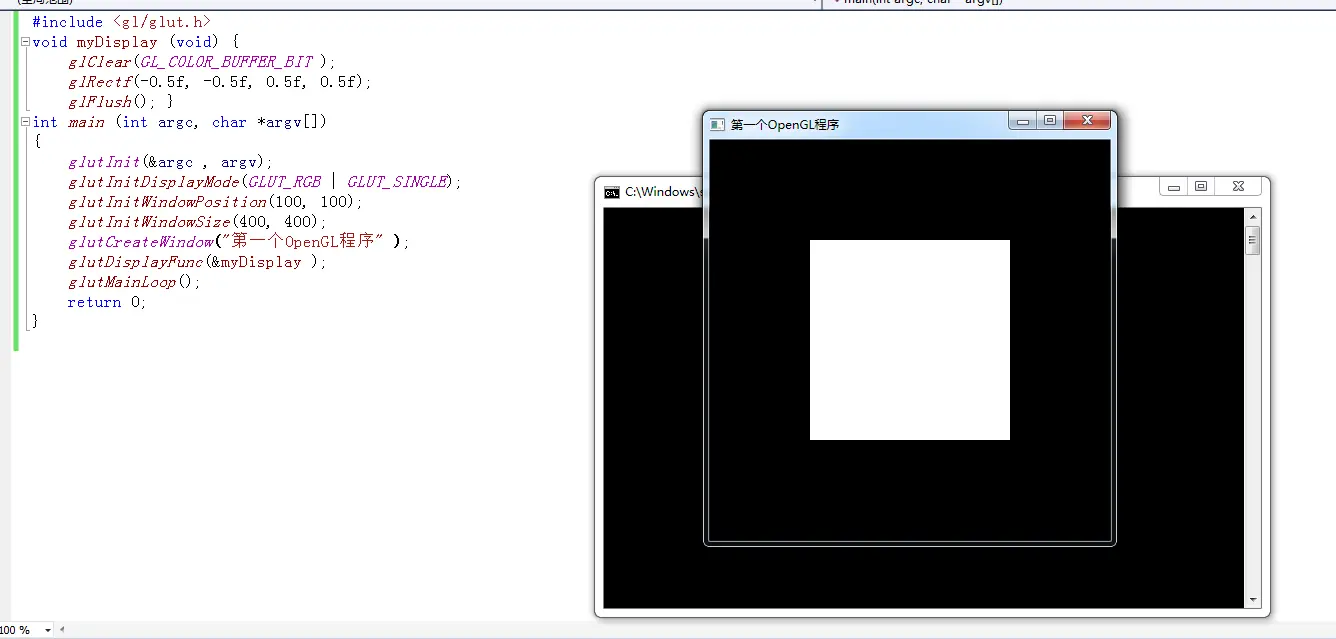This screenshot has width=1336, height=639.
Task: Click the "第一个OpenGL程序" string literal in code
Action: click(x=304, y=242)
